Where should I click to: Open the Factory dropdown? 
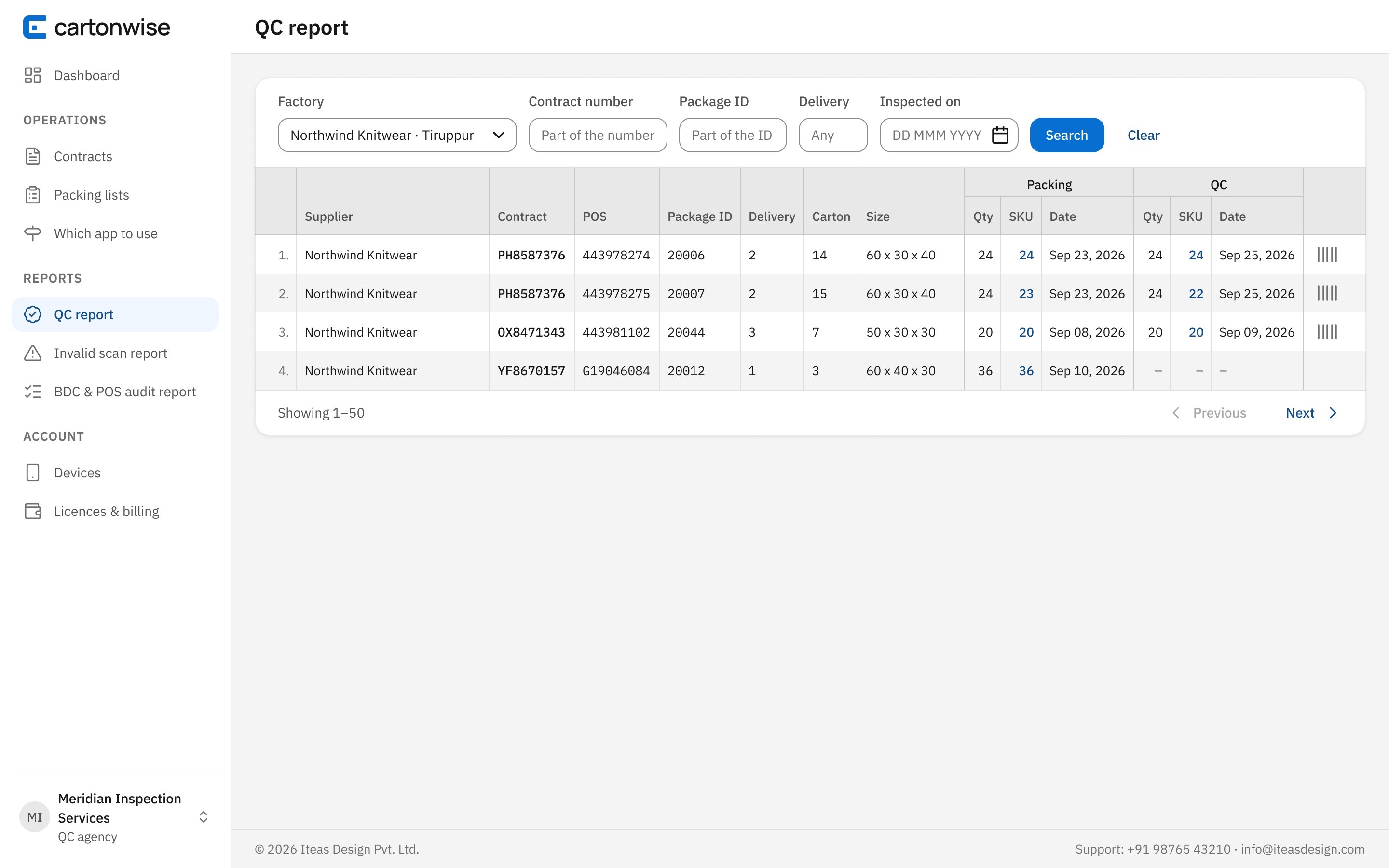[x=397, y=135]
